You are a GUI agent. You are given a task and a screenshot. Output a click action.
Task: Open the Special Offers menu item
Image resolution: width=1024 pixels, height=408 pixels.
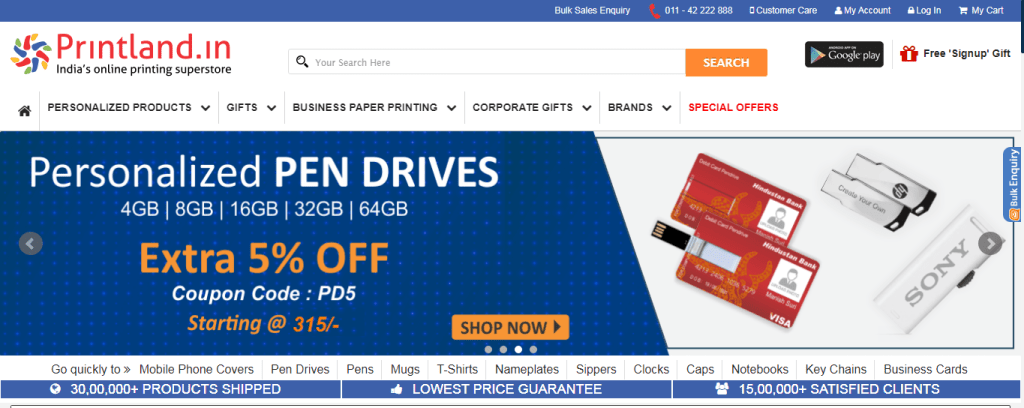(733, 108)
